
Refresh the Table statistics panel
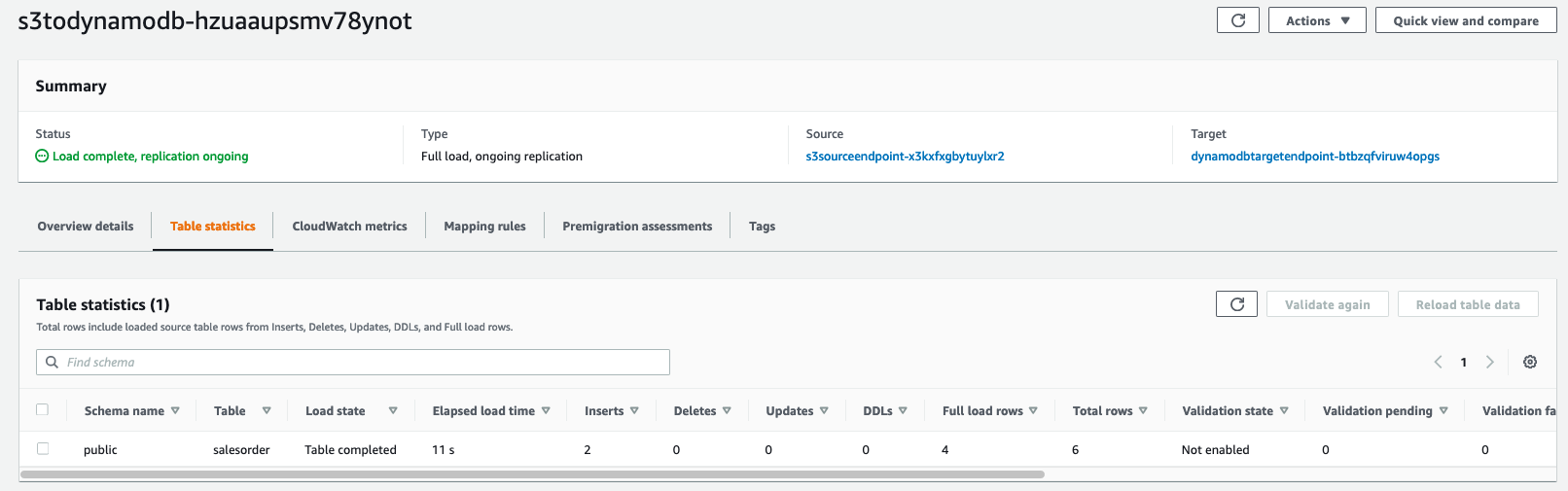tap(1236, 304)
